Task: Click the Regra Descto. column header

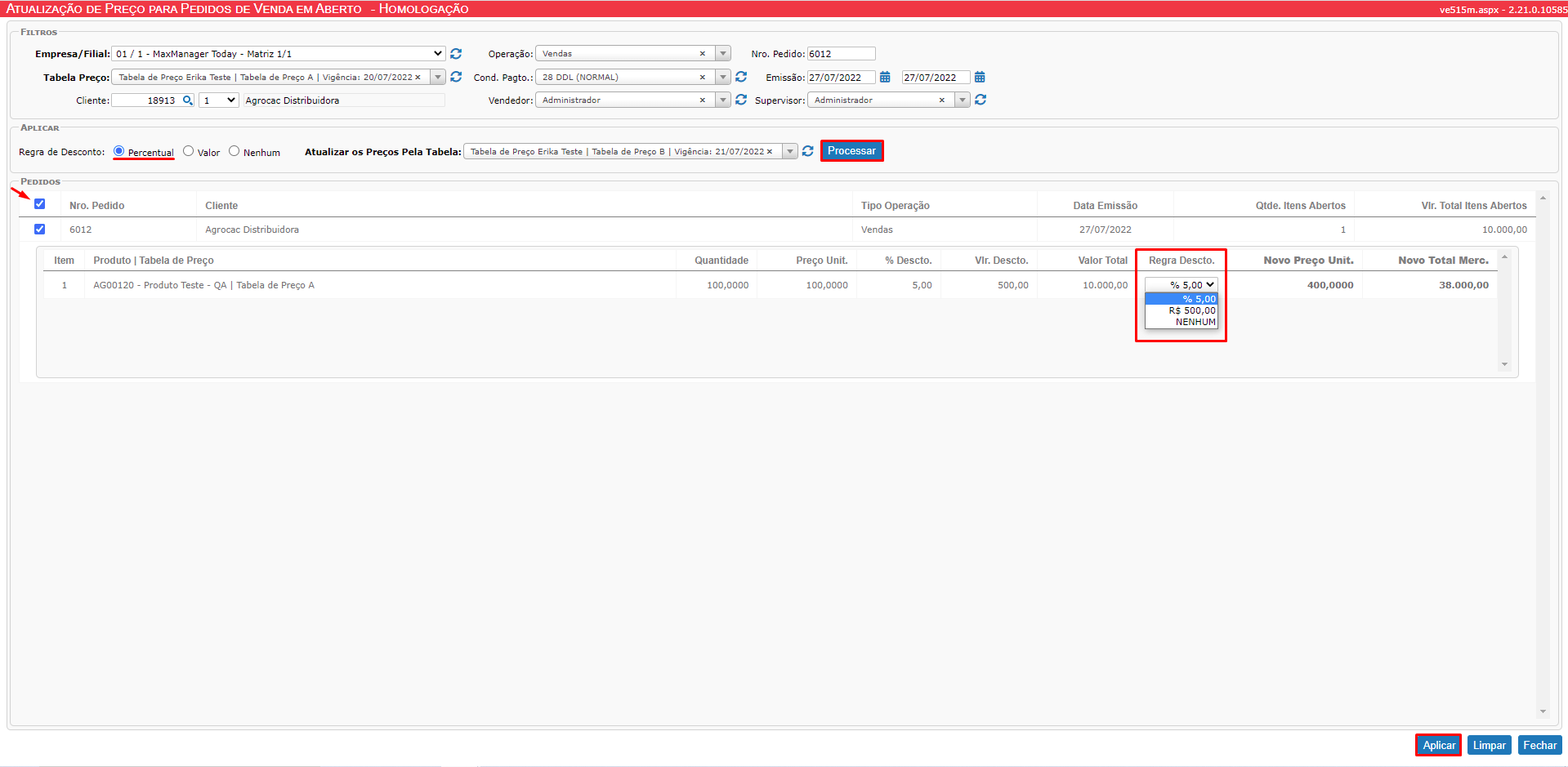Action: tap(1182, 261)
